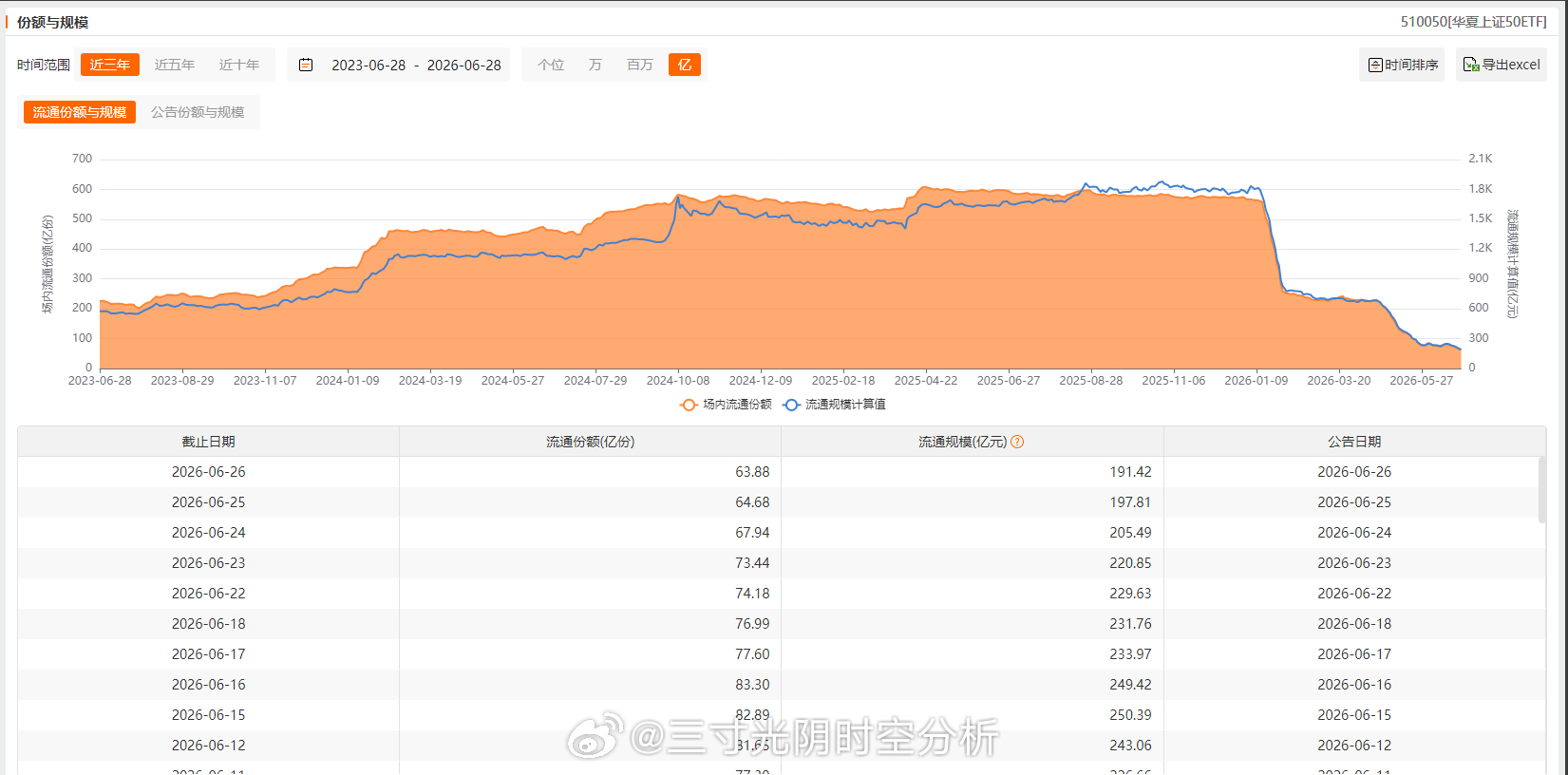The width and height of the screenshot is (1568, 775).
Task: Select the value 250.39
Action: coord(1130,715)
